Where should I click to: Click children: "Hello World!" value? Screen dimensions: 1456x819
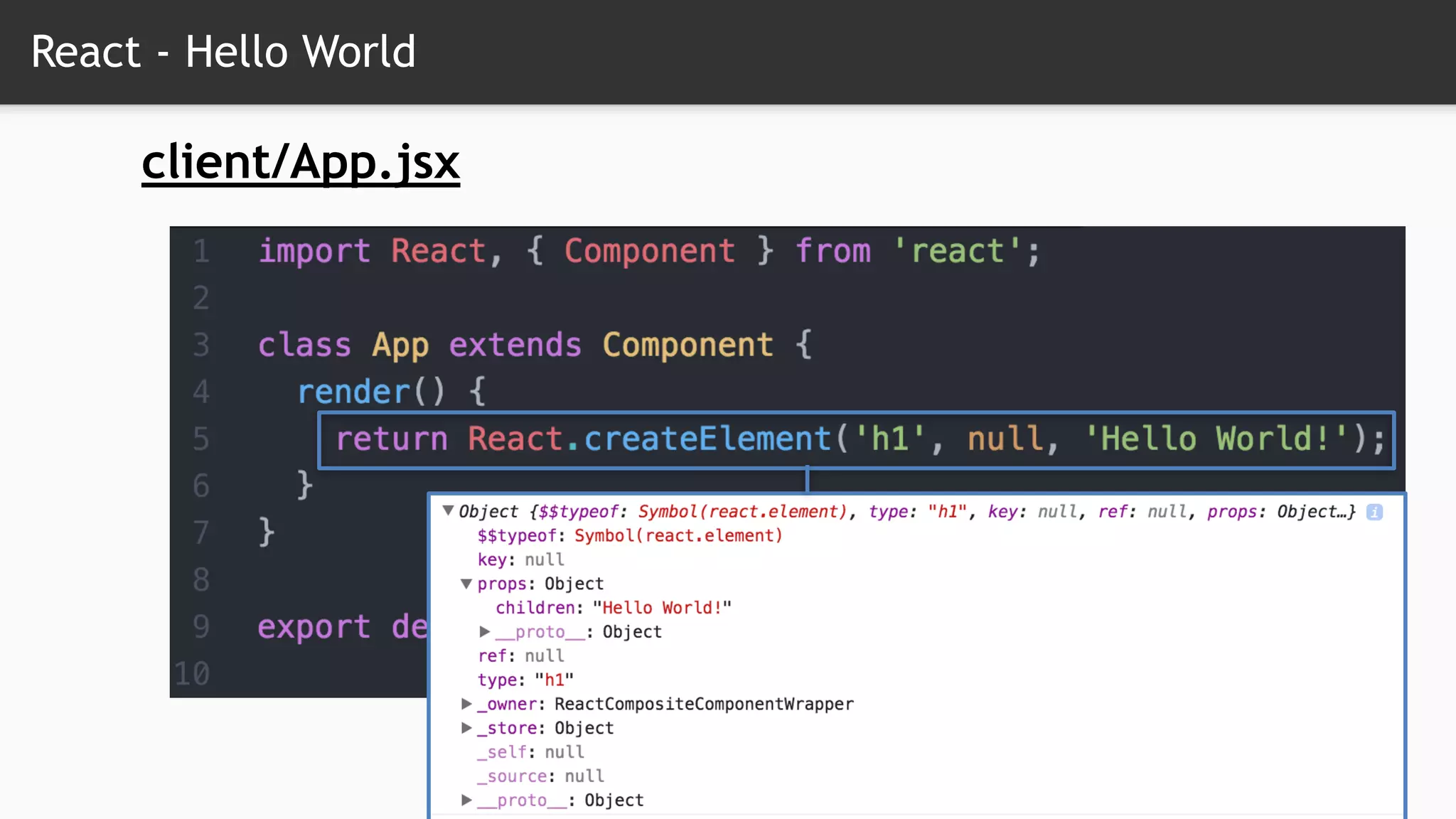coord(662,608)
